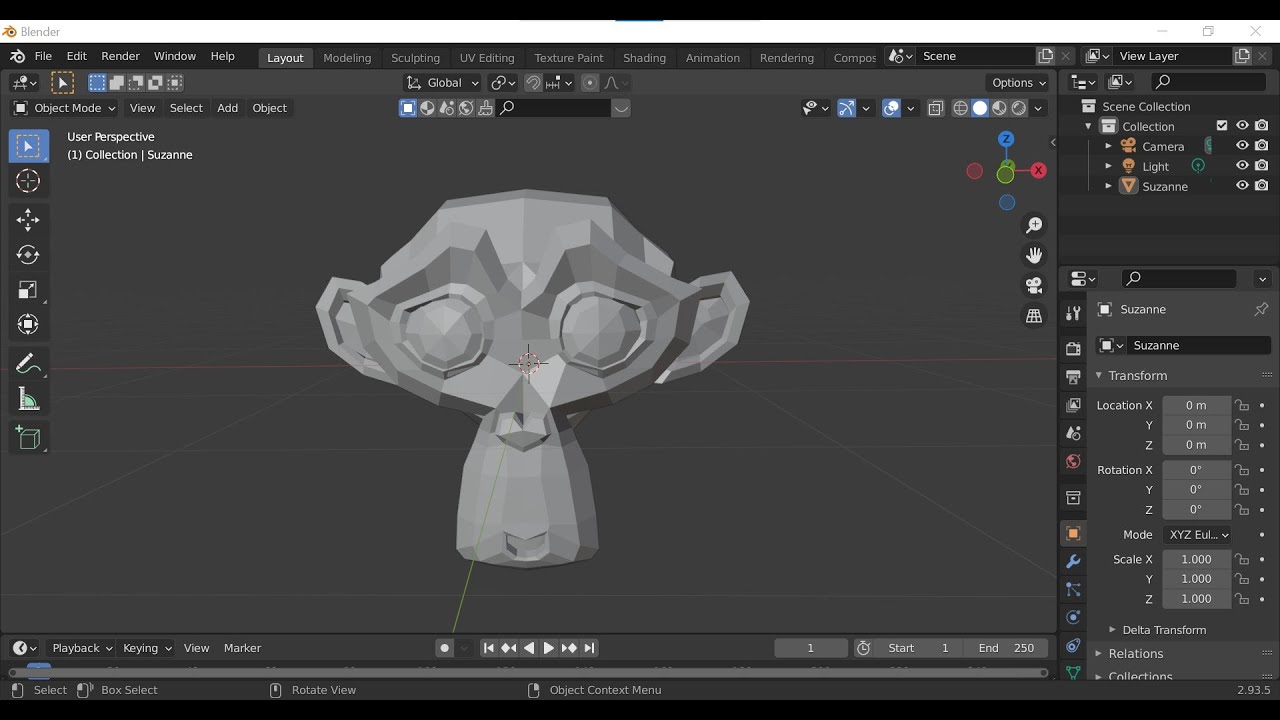Click the End frame 250 field

tap(1008, 648)
